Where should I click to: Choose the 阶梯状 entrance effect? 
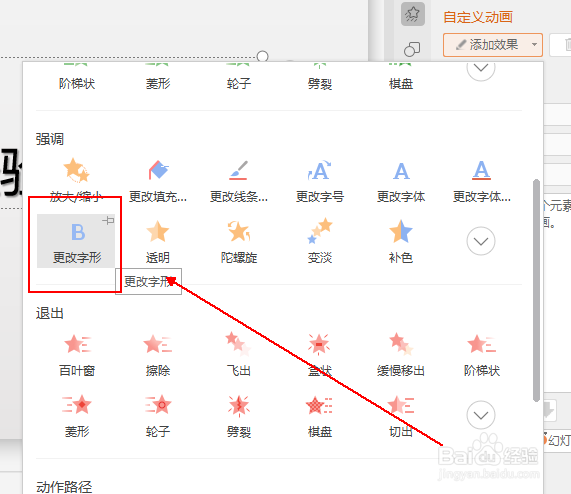77,77
